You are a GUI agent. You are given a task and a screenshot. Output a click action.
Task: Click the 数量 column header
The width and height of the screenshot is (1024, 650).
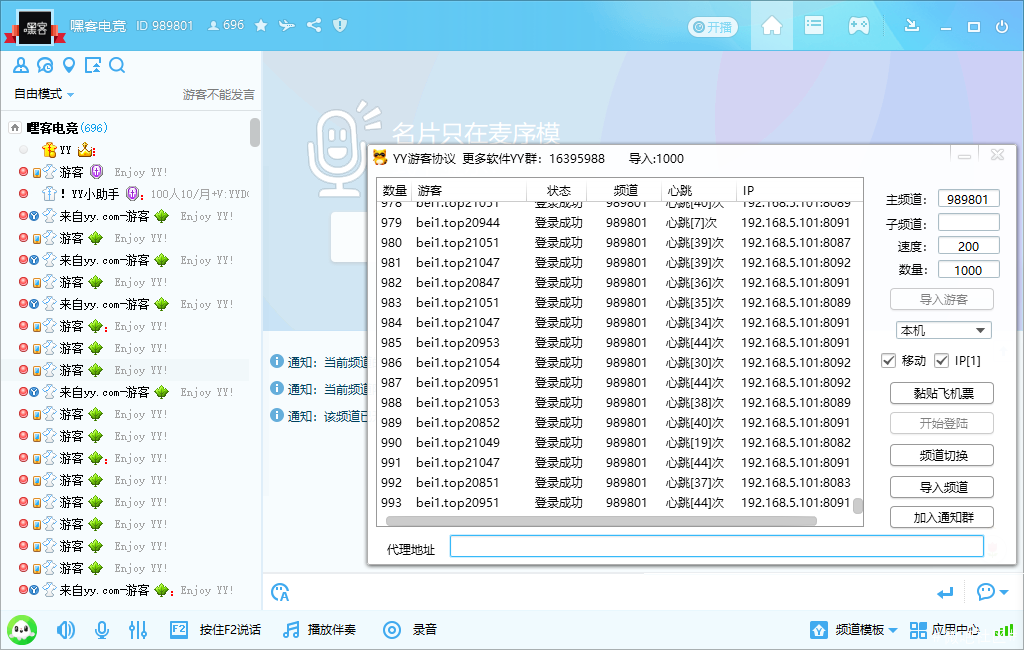coord(394,191)
